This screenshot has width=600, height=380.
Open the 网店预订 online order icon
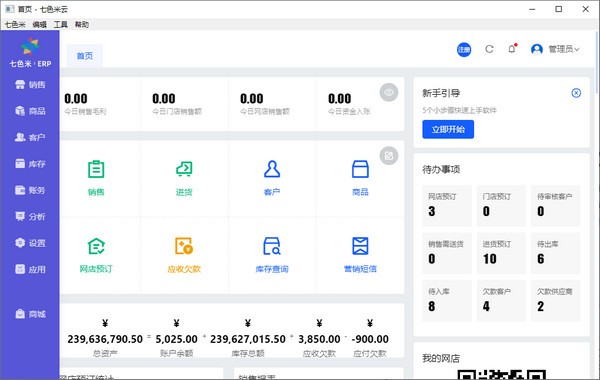pos(96,246)
